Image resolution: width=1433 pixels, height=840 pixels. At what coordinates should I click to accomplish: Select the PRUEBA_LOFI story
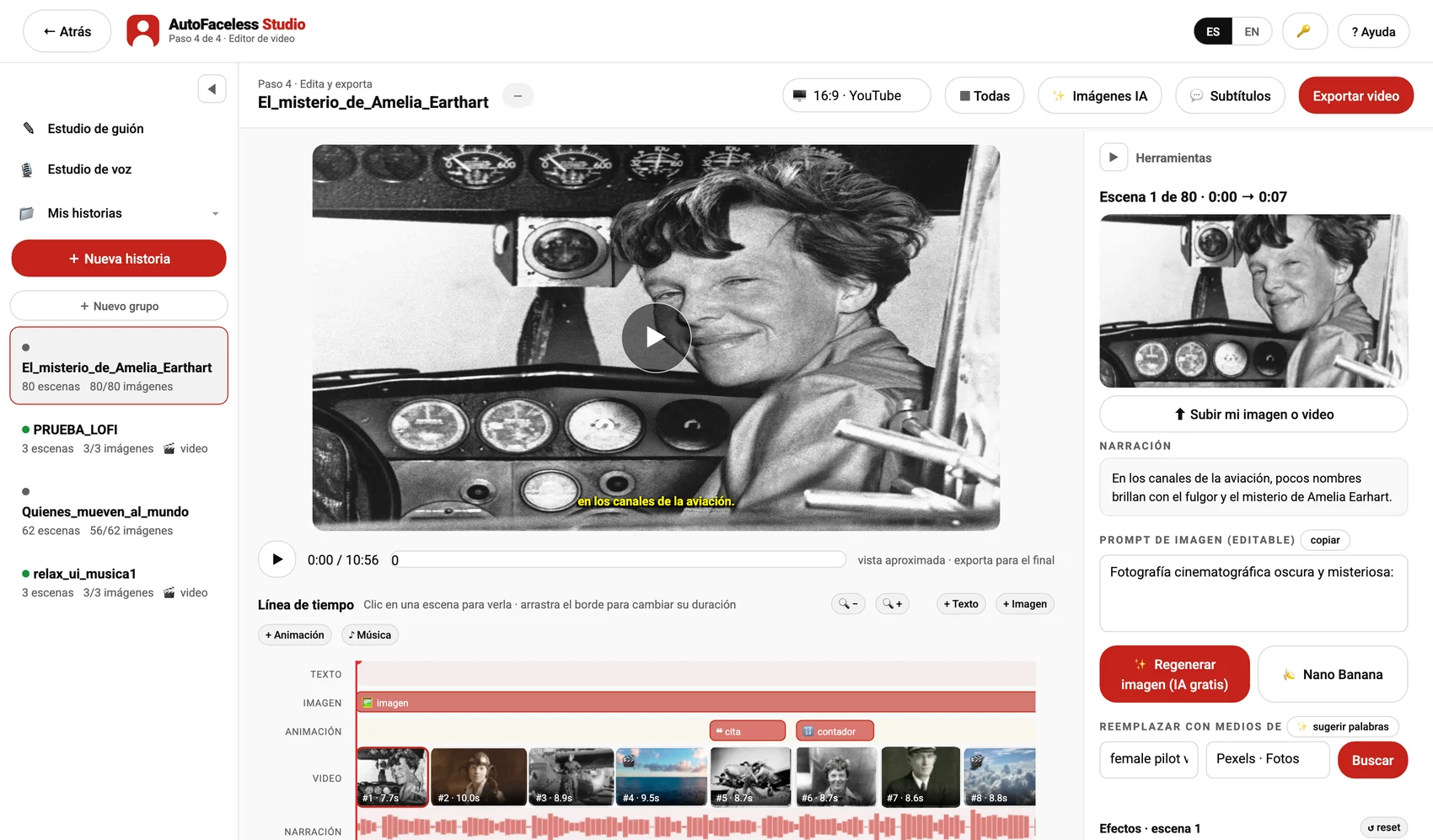119,438
